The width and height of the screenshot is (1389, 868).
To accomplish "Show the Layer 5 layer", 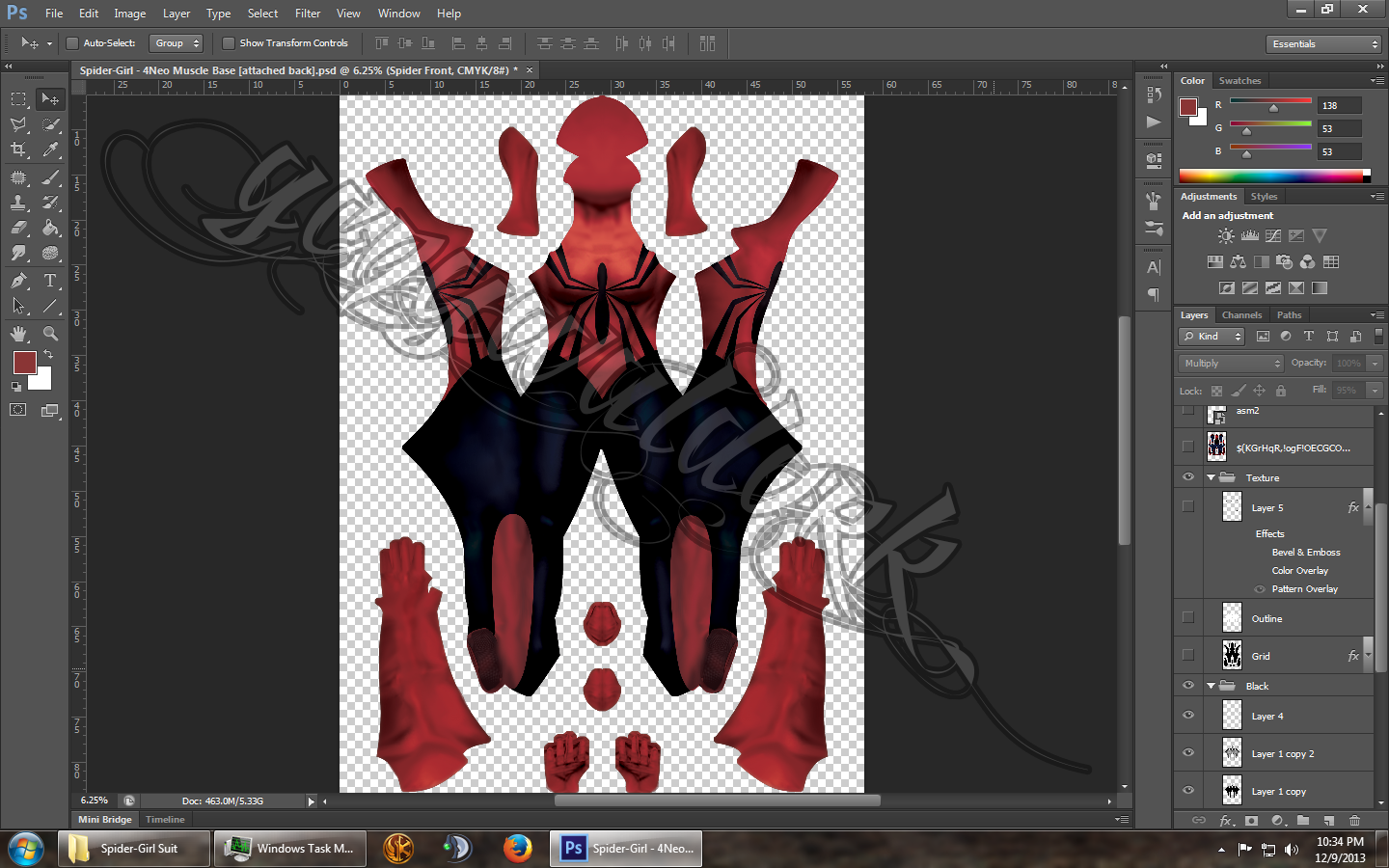I will click(1188, 506).
